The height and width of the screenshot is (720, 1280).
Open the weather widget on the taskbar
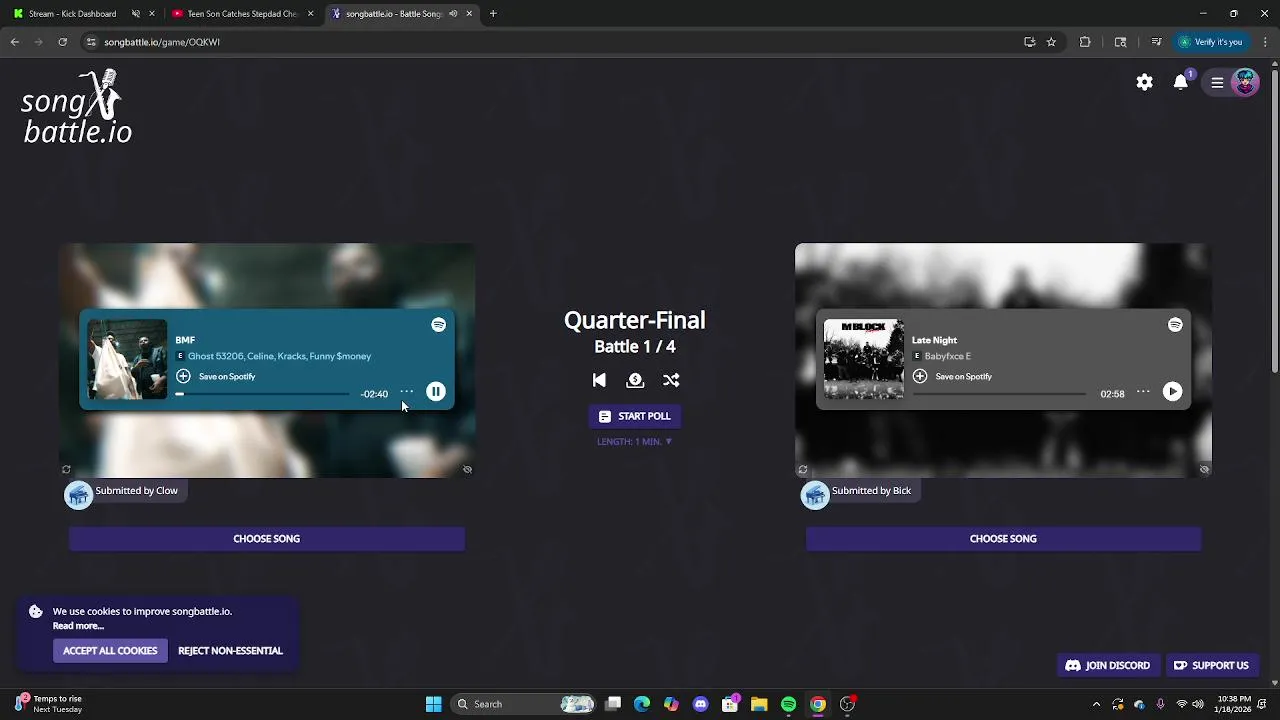click(x=50, y=704)
